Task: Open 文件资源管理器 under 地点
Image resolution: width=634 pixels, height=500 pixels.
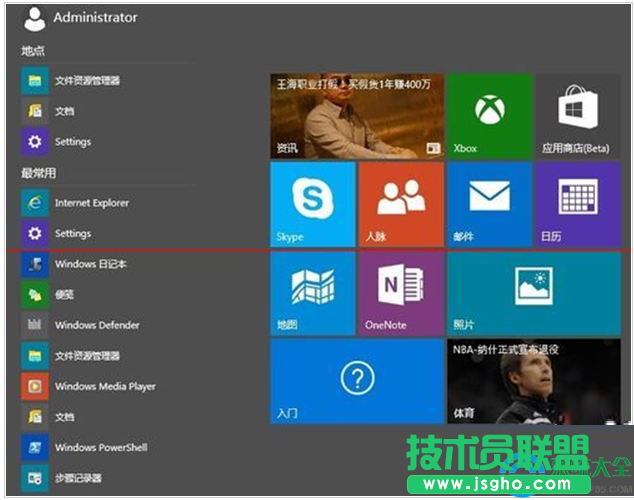Action: (x=70, y=80)
